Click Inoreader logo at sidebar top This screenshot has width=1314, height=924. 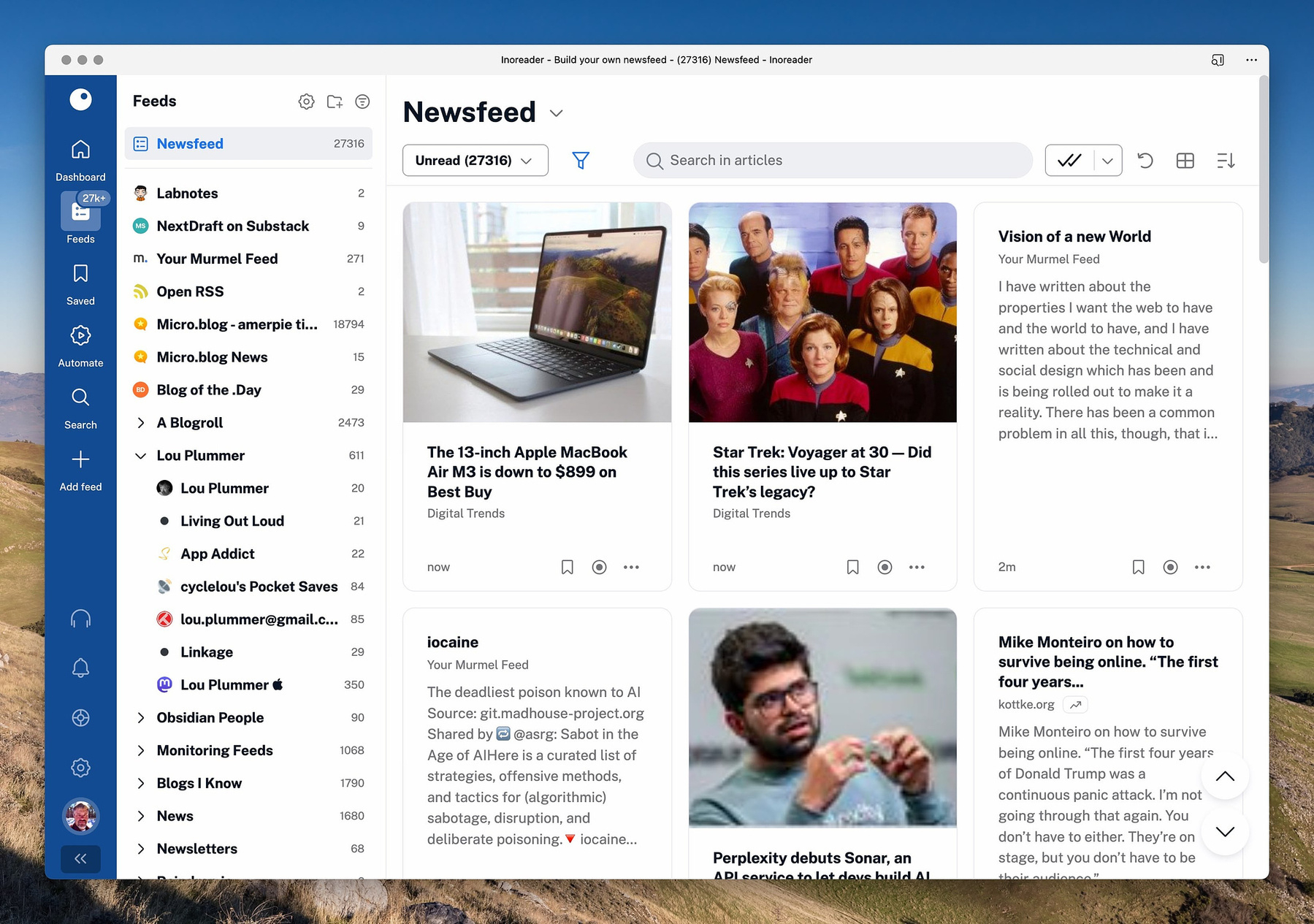coord(80,99)
